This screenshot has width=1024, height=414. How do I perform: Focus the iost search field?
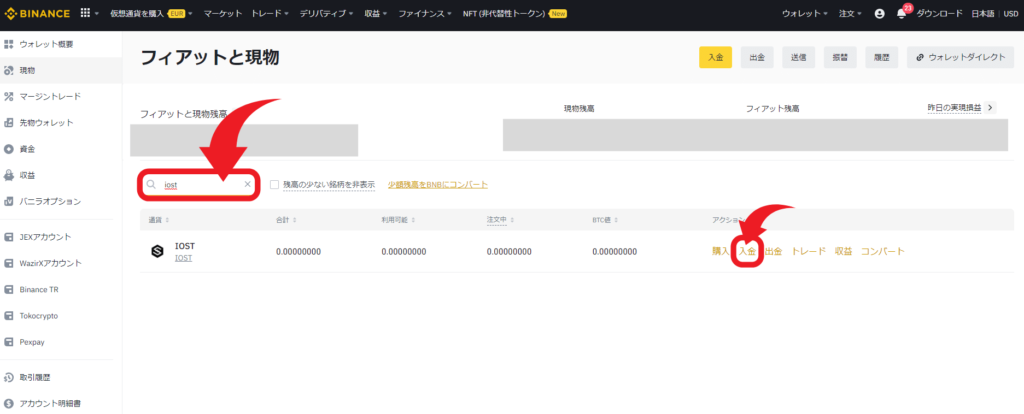pos(199,185)
